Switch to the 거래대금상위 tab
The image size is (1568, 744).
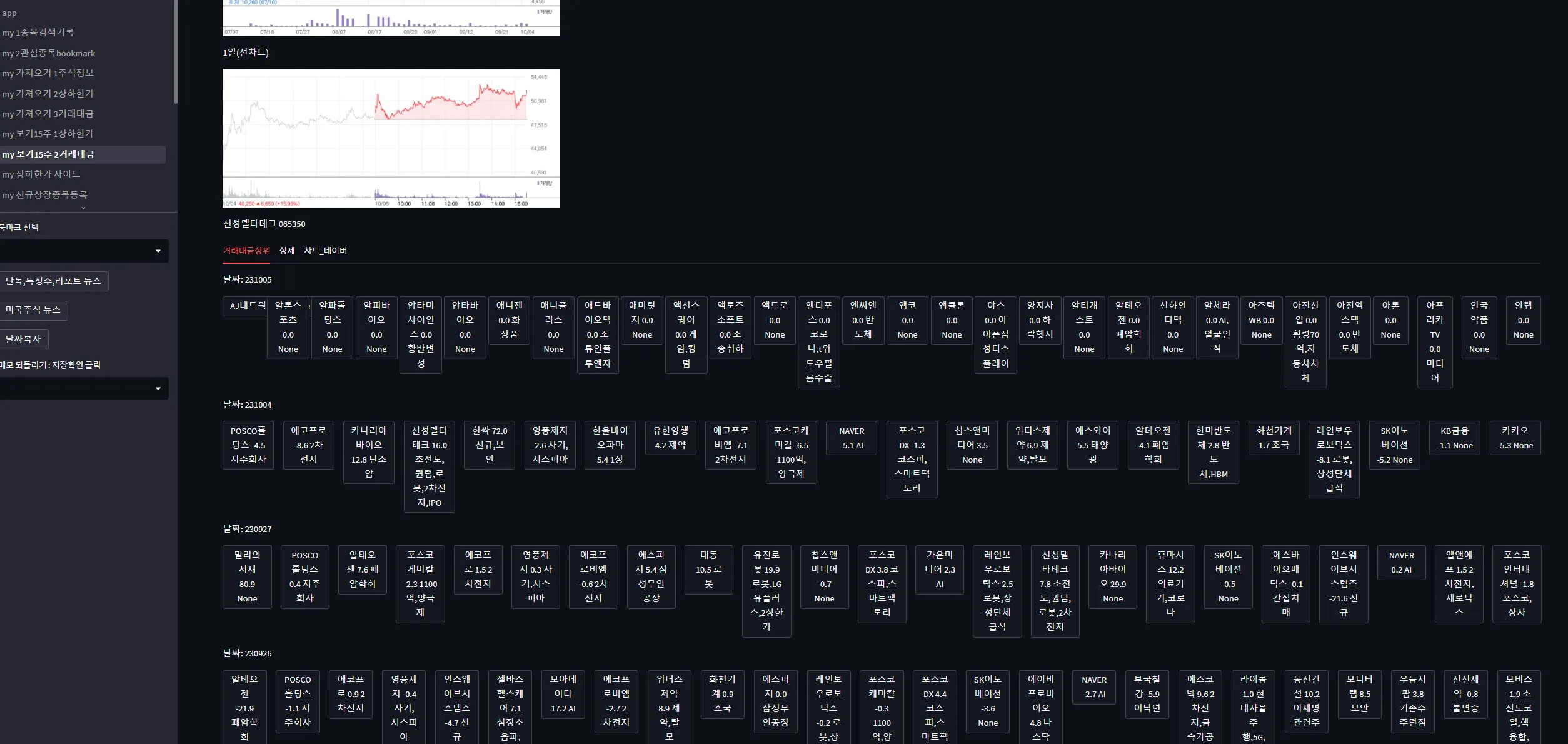pos(246,251)
